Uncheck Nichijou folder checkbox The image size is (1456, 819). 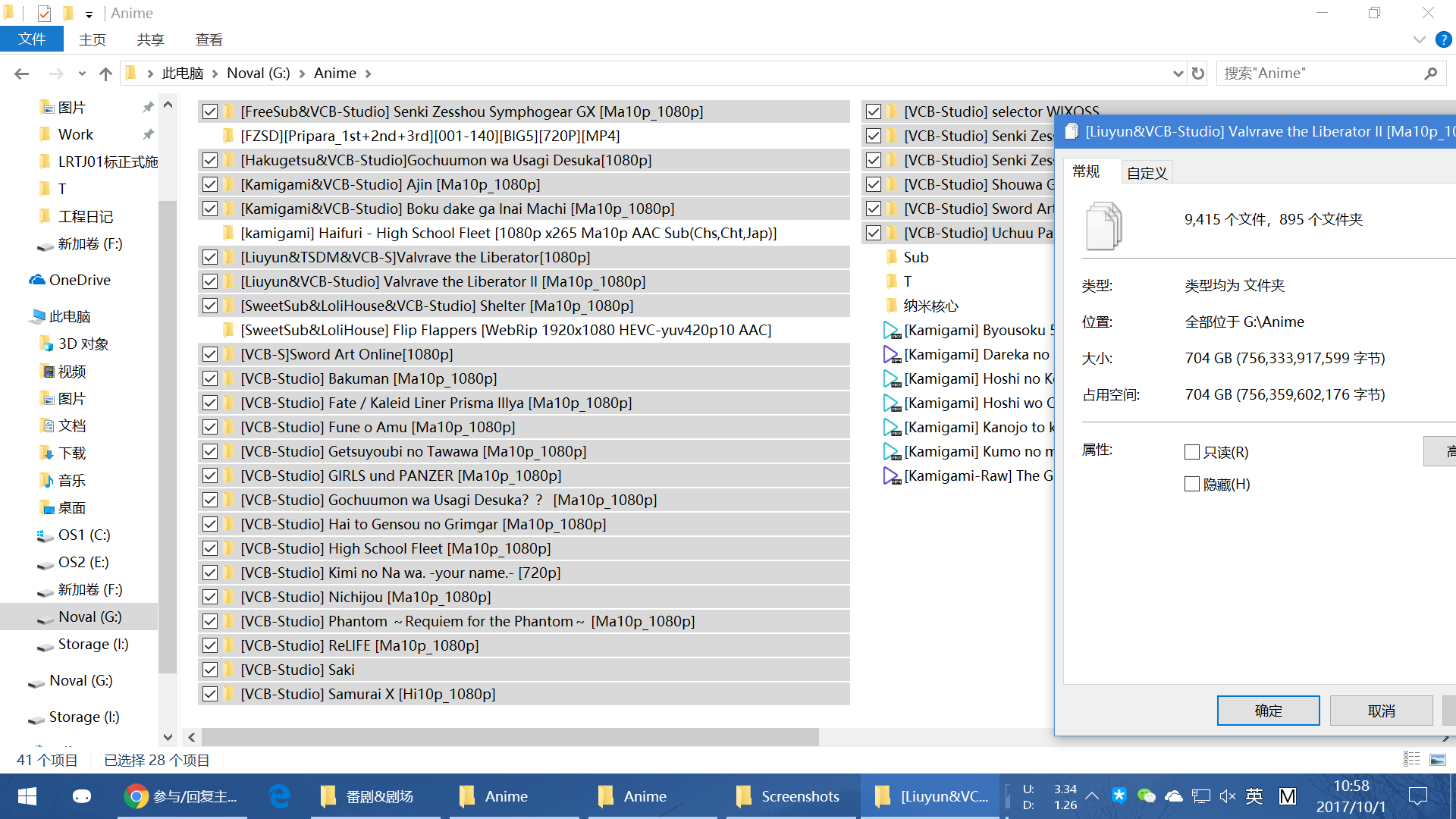pos(210,597)
